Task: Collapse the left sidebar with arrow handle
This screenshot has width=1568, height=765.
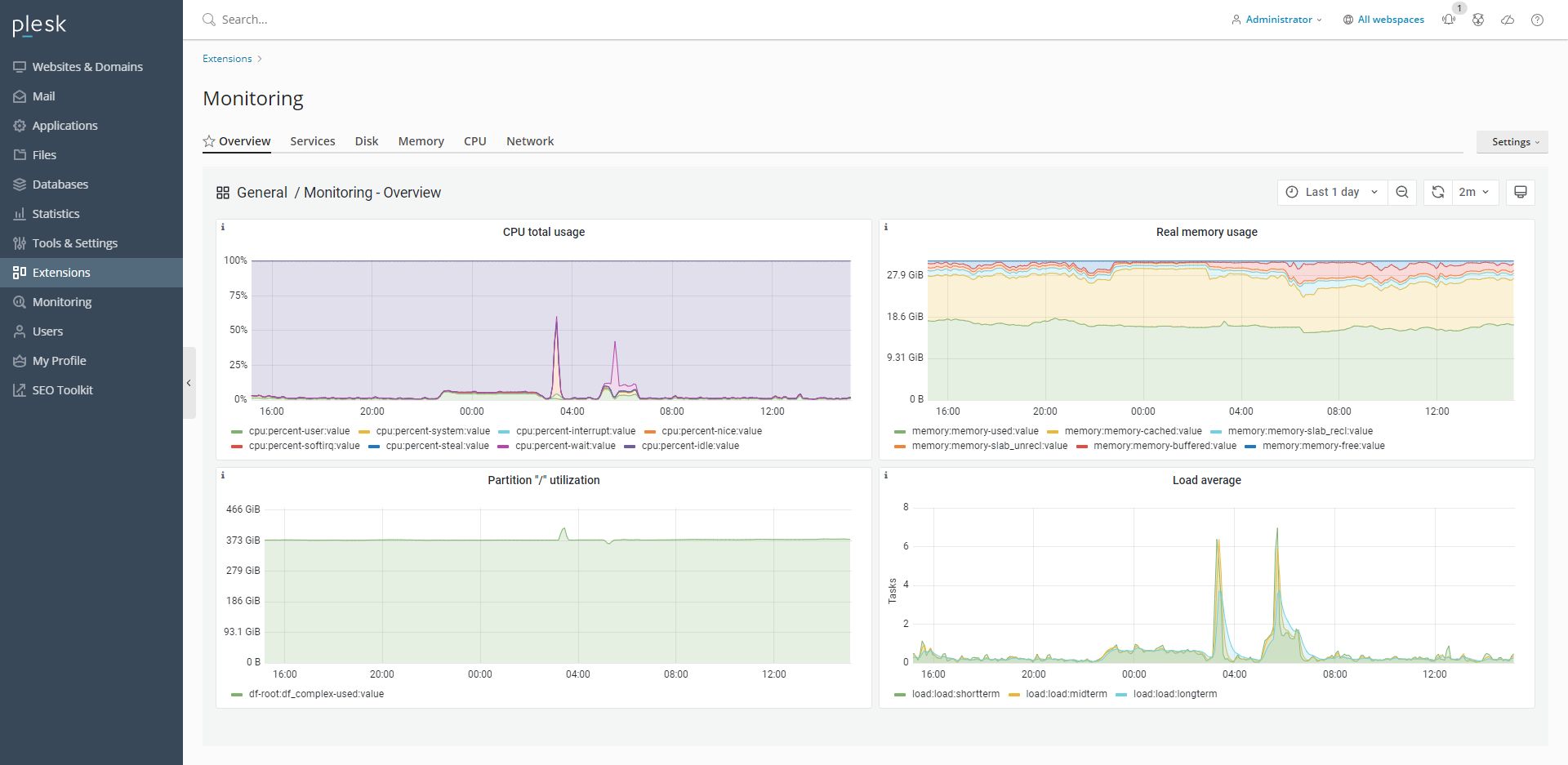Action: point(189,383)
